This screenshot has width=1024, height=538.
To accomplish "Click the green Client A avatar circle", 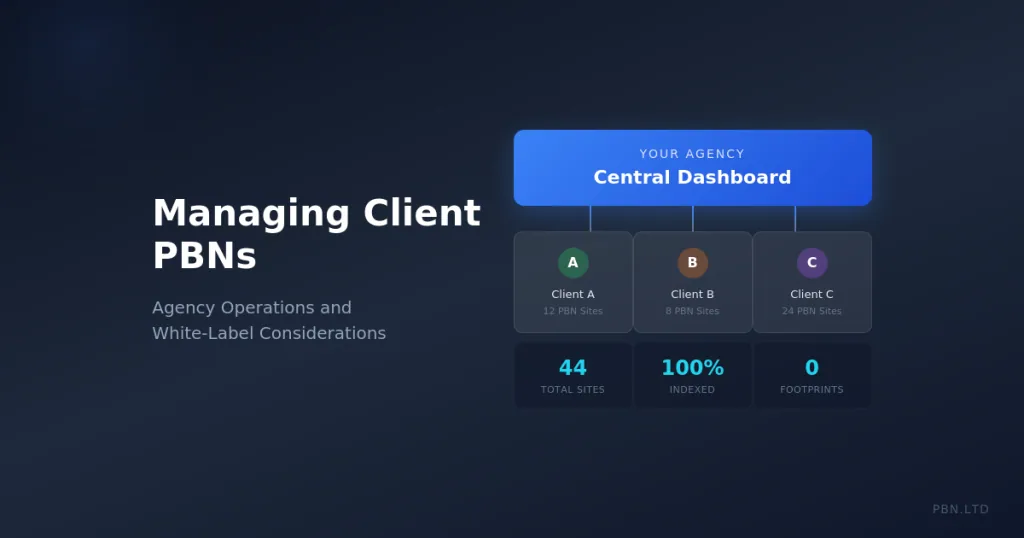I will point(573,262).
